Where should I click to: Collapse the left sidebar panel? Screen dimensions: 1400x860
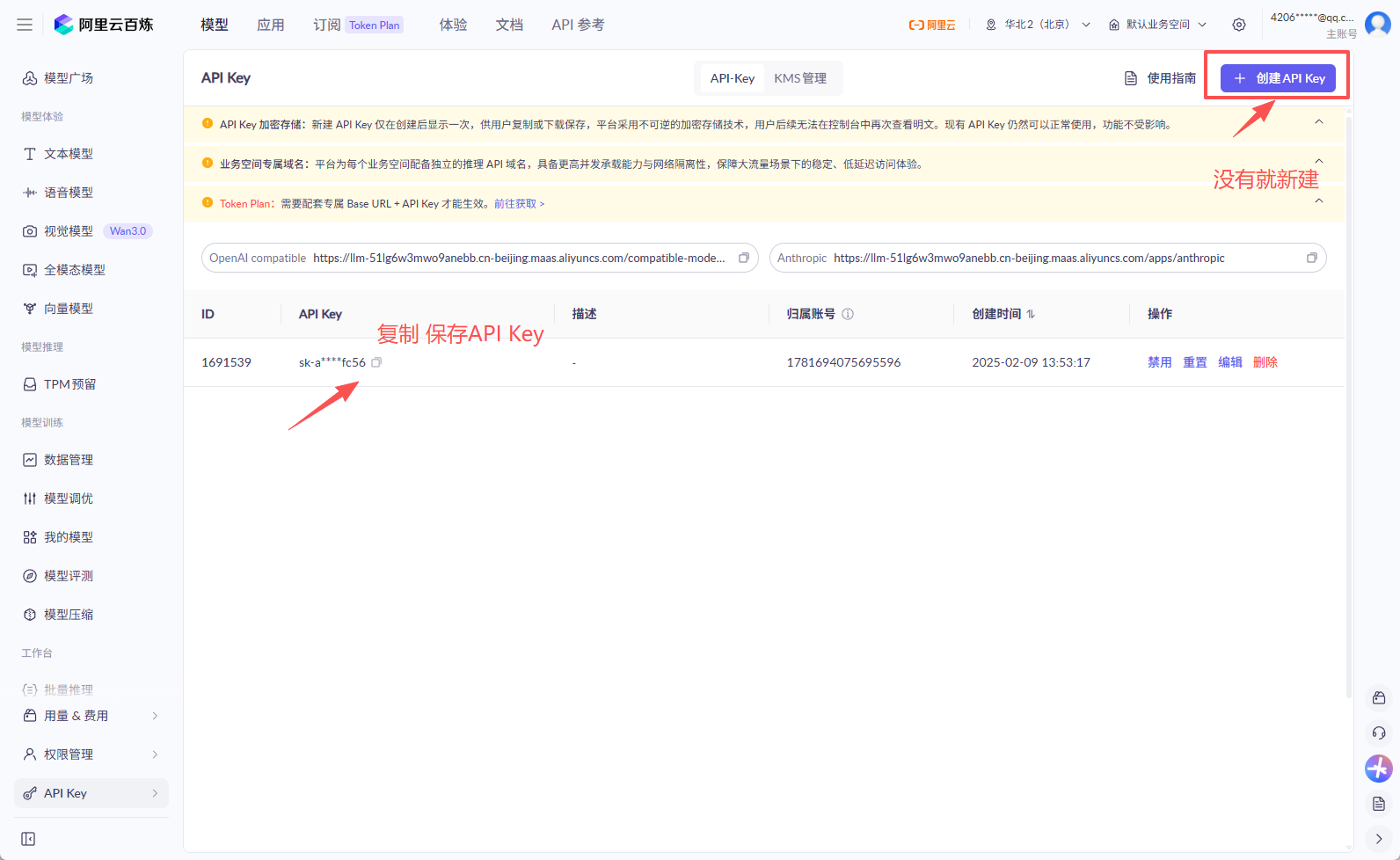pos(28,839)
